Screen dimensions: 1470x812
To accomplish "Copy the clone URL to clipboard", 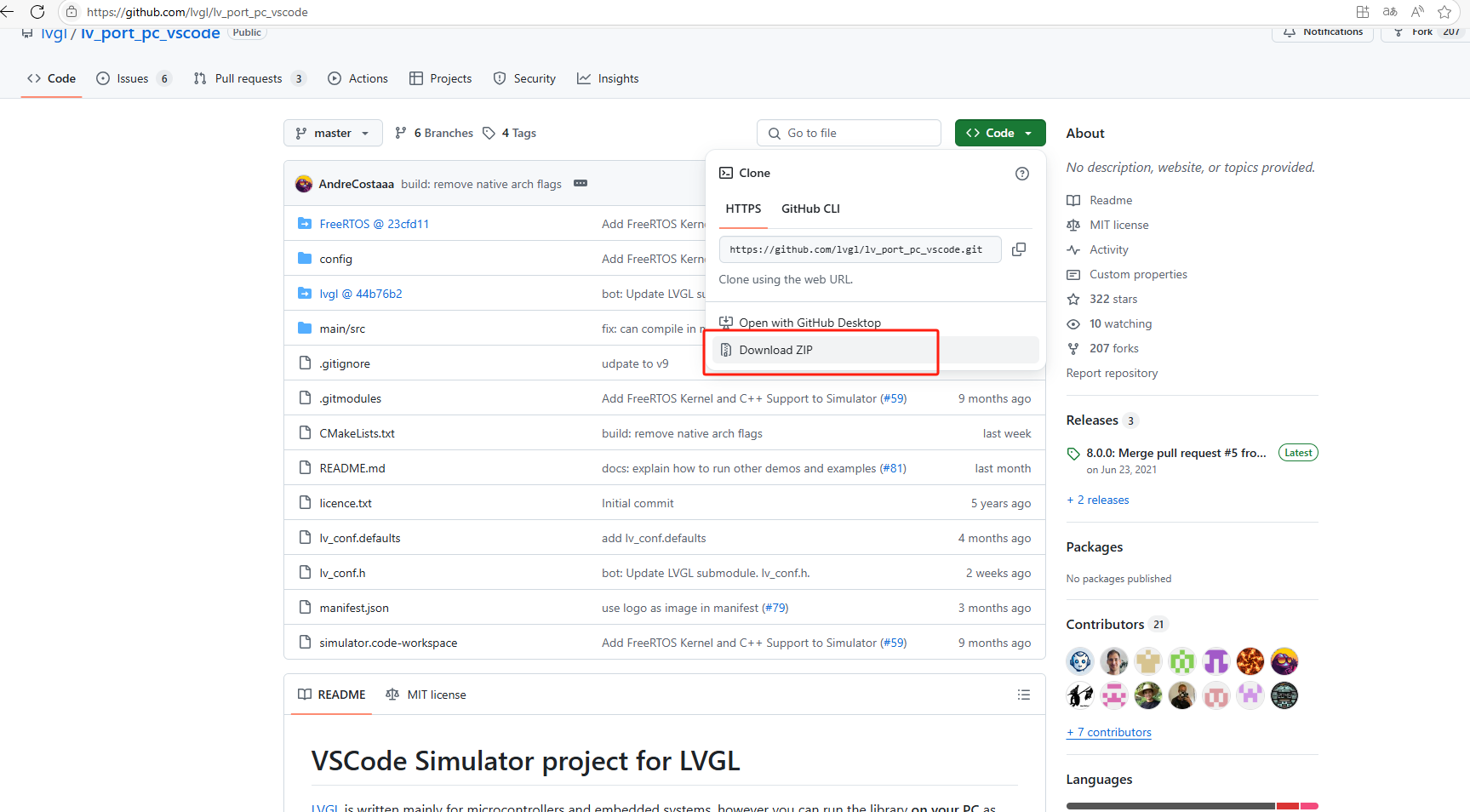I will 1019,249.
